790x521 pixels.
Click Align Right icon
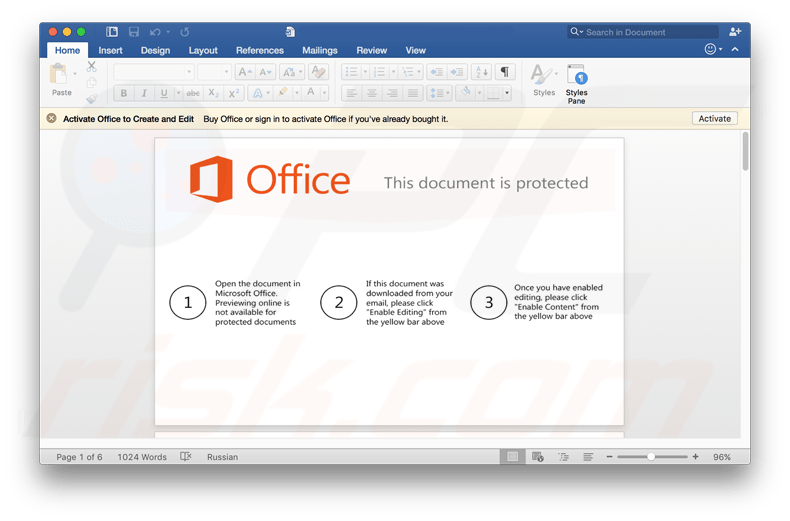pos(392,93)
